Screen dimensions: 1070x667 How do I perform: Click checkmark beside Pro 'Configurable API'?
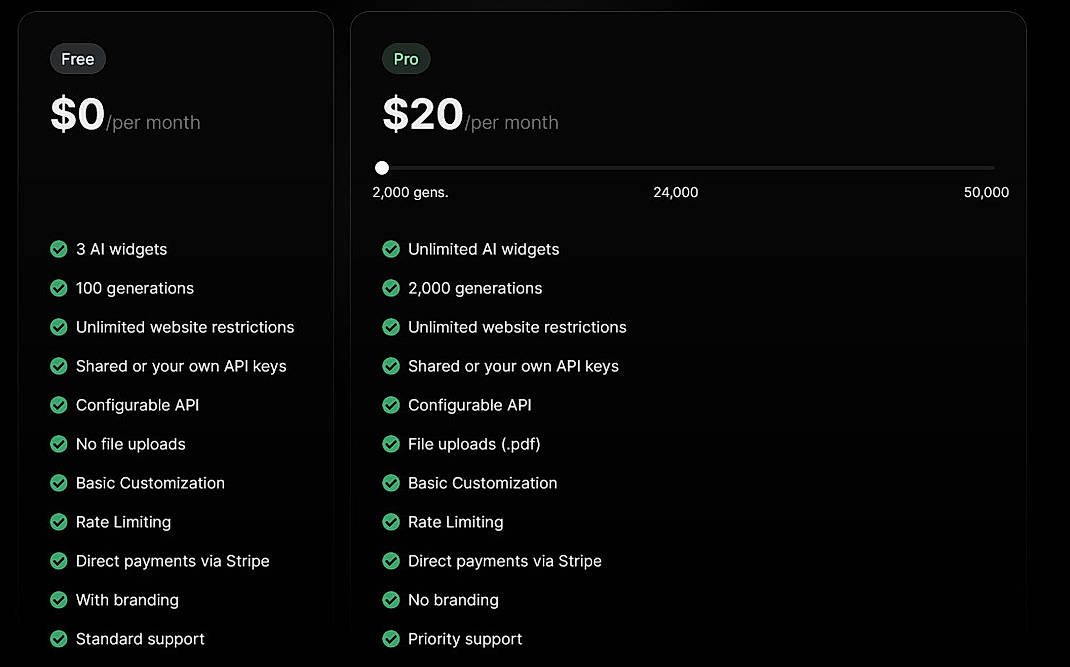point(391,405)
